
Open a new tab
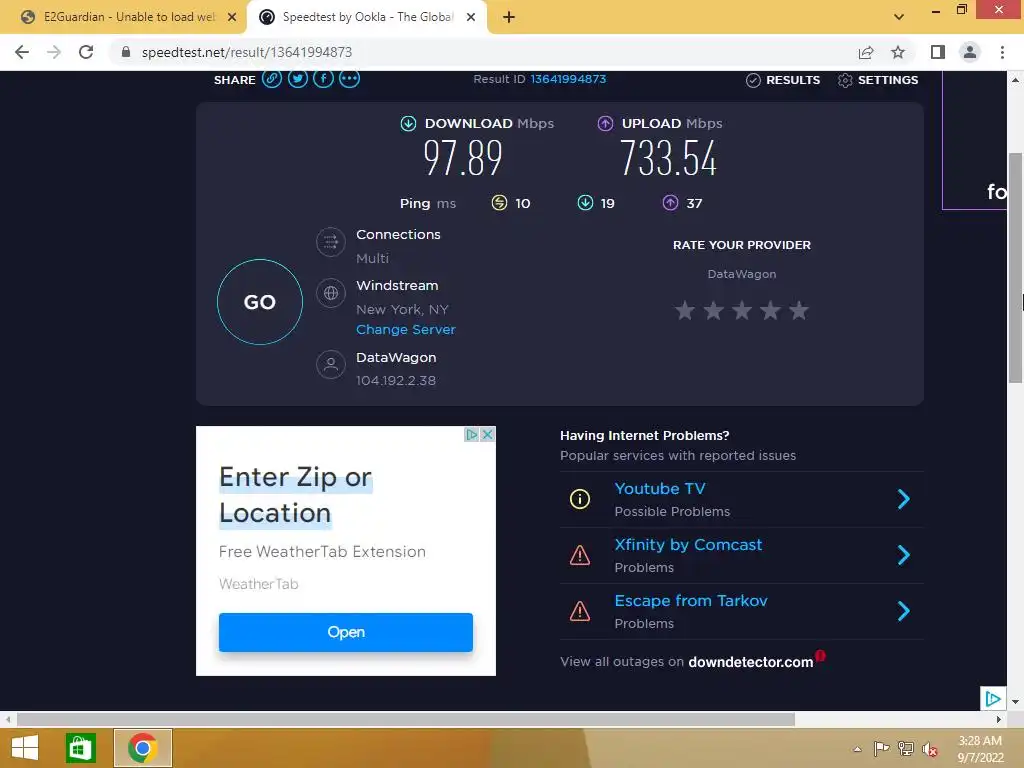(x=509, y=18)
